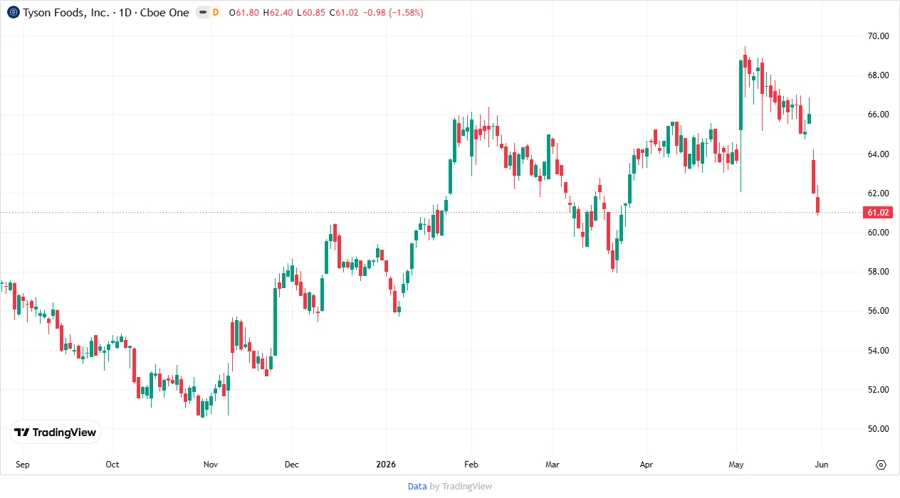Screen dimensions: 900x498
Task: Click the 56.00 price axis label
Action: point(878,310)
